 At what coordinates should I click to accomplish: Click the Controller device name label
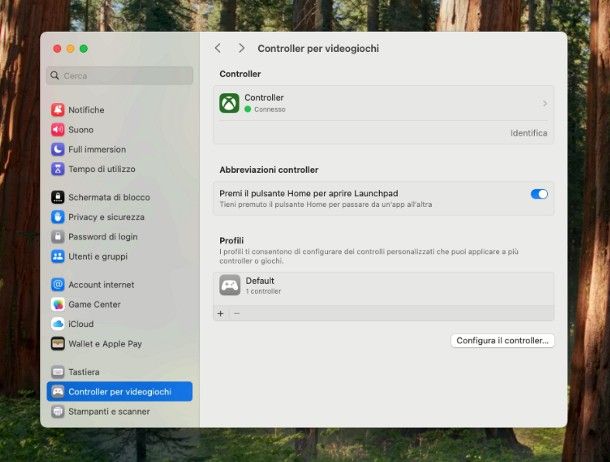pos(264,98)
